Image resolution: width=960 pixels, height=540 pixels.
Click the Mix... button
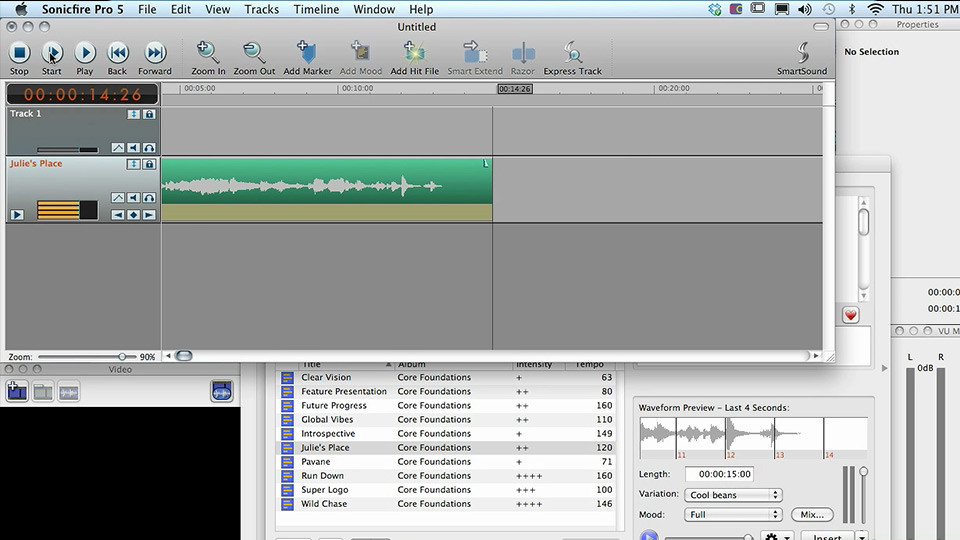point(812,514)
